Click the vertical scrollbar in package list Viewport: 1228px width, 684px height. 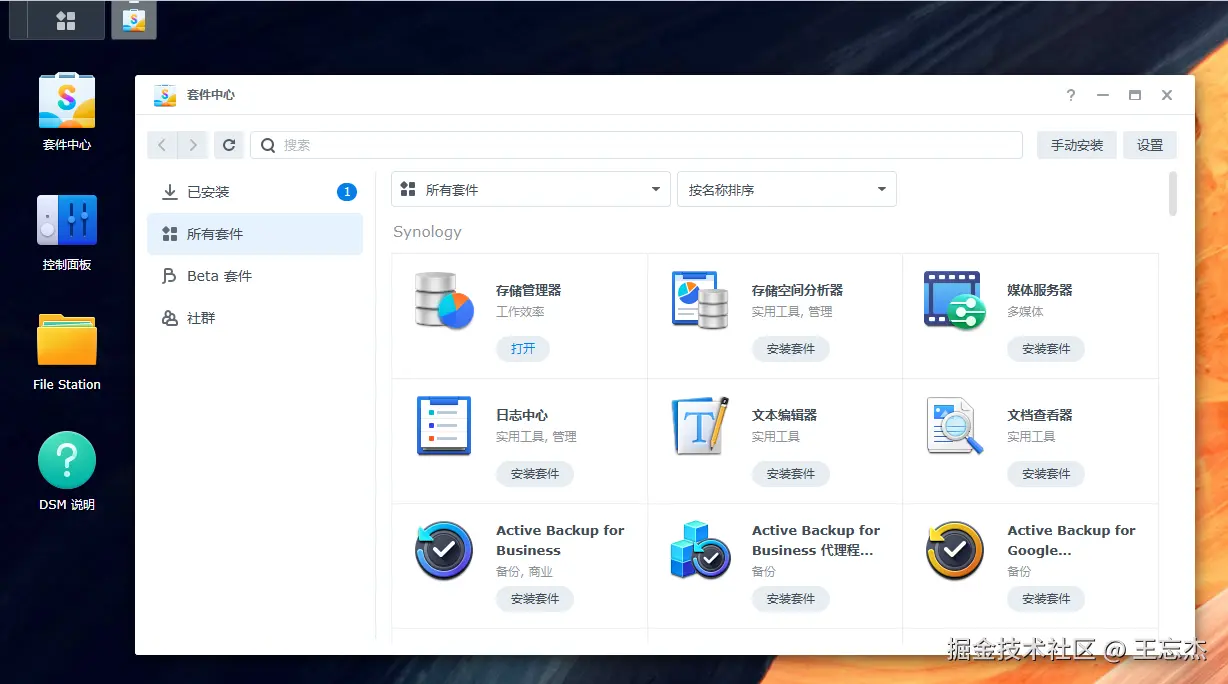click(1172, 193)
